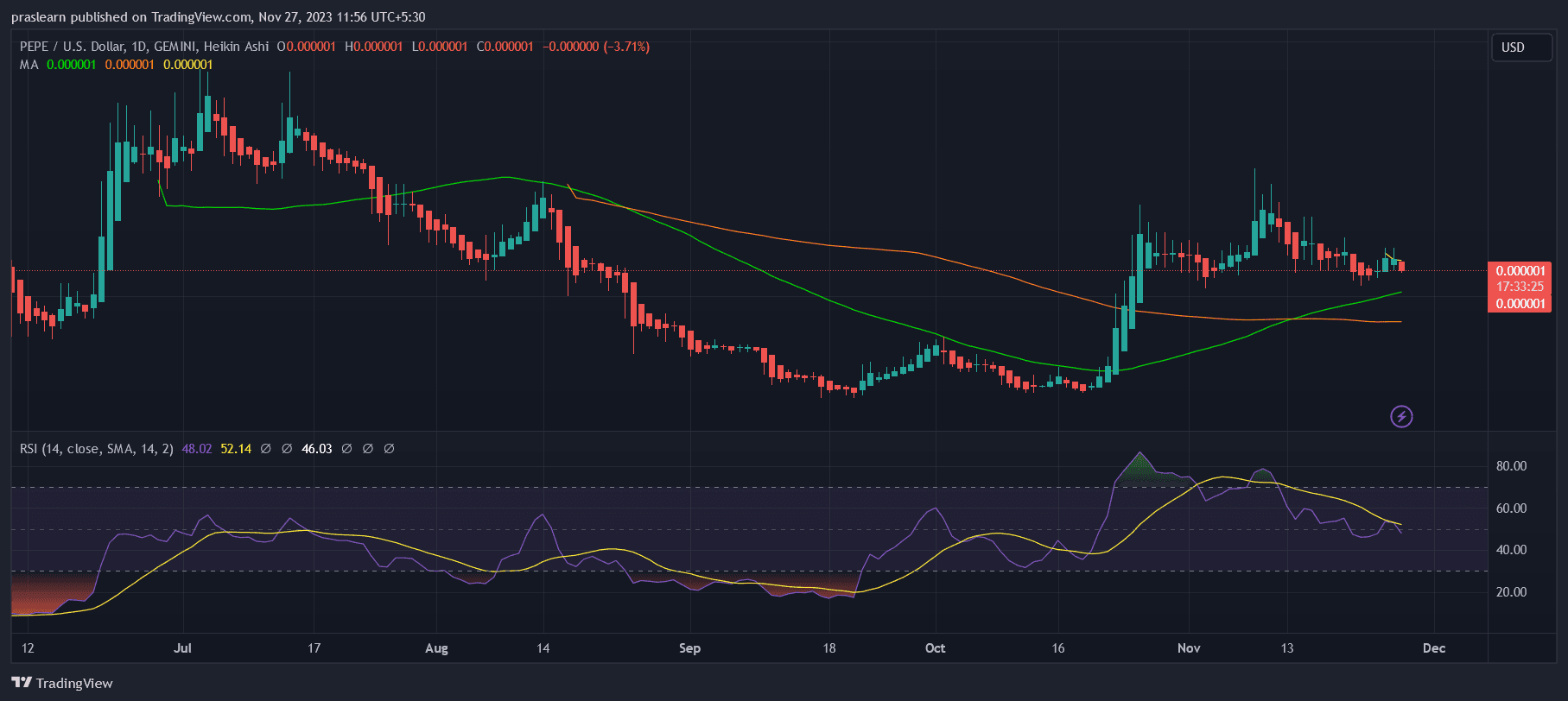Select the RSI indicator legend title
Image resolution: width=1568 pixels, height=701 pixels.
(96, 449)
